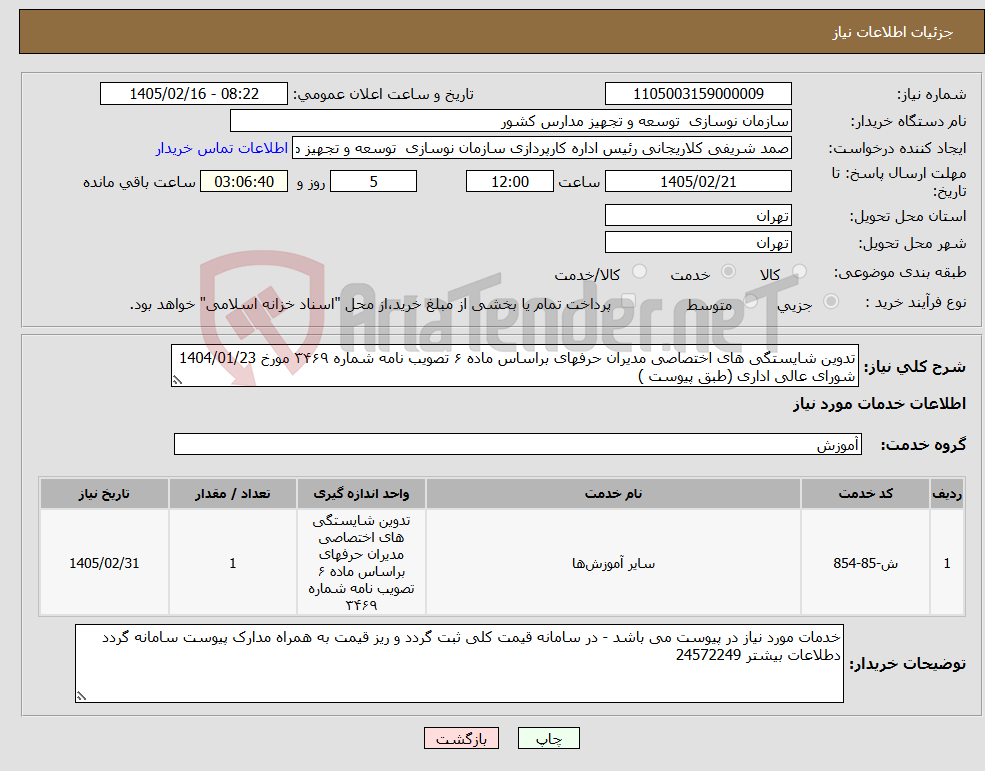Click the remaining time field 03:06:40
Screen dimensions: 985x771
tap(244, 182)
